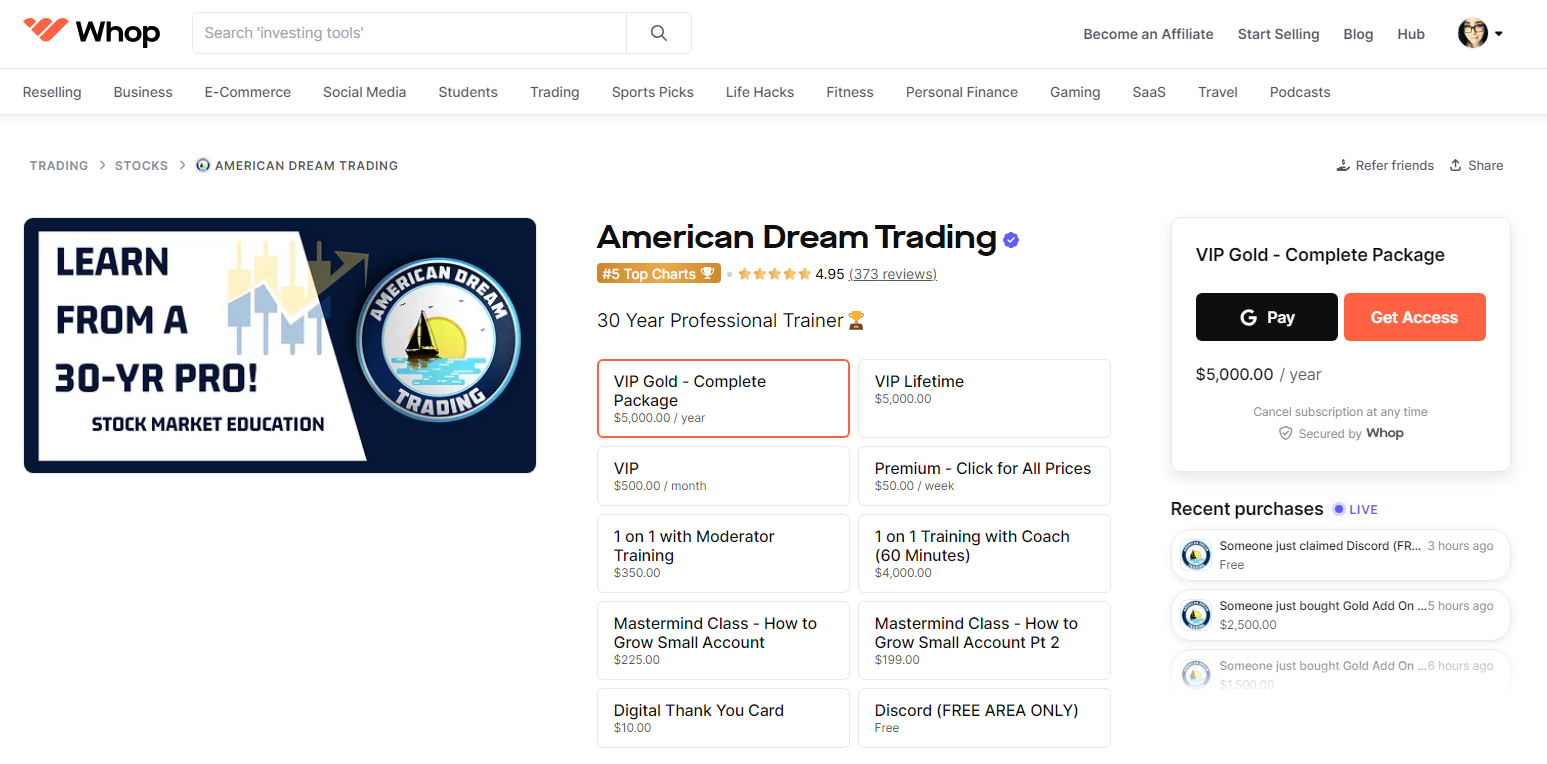Open the Sports Picks category
The image size is (1547, 764).
pyautogui.click(x=653, y=92)
